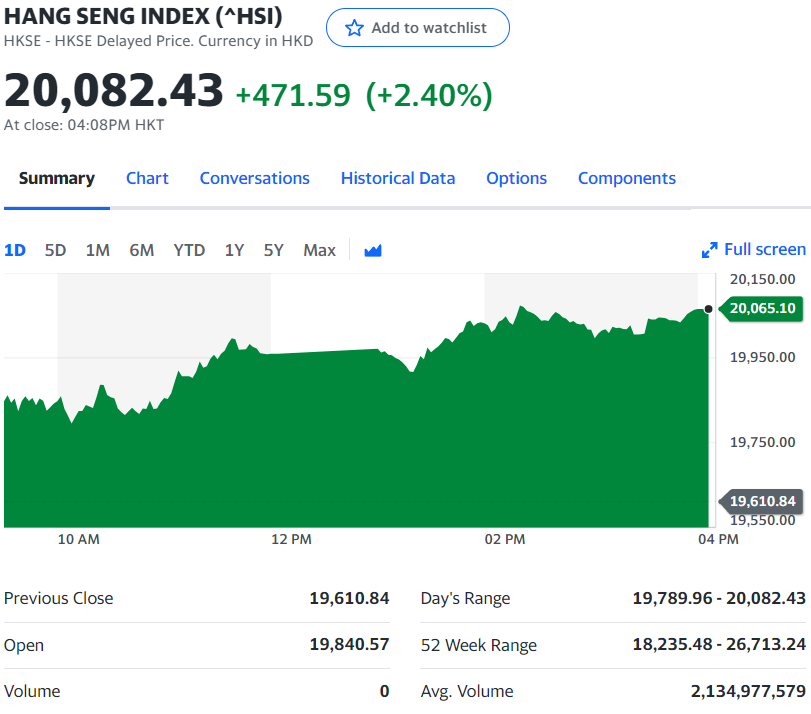Viewport: 811px width, 714px height.
Task: Choose the YTD chart range
Action: click(x=189, y=250)
